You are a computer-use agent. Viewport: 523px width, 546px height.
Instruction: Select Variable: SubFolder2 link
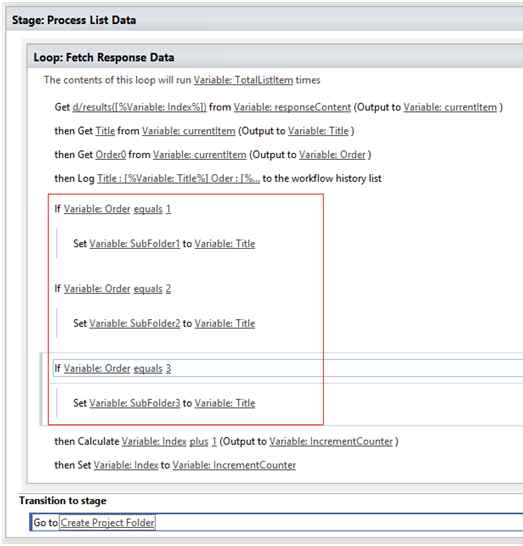tap(135, 323)
